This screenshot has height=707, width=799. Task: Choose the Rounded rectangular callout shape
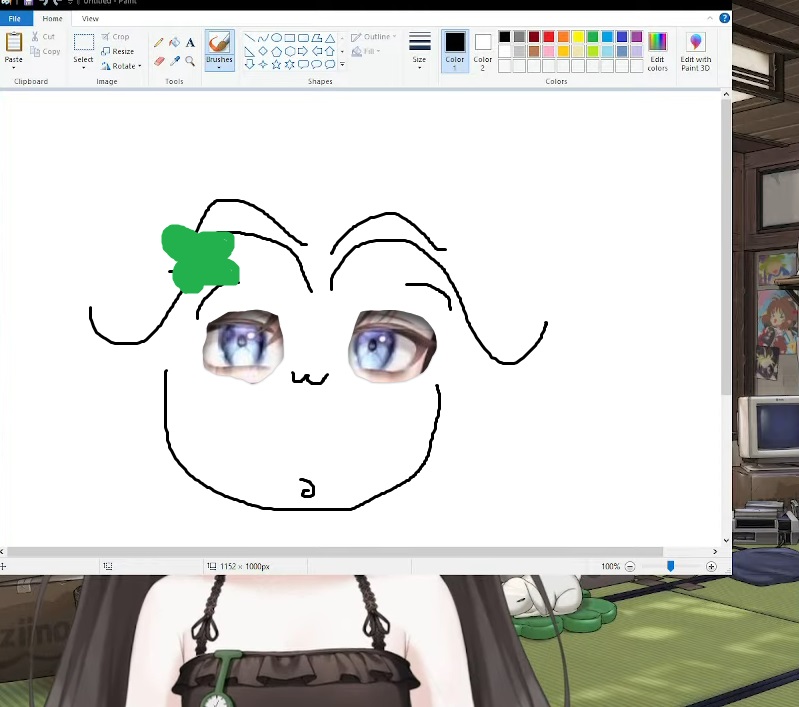[x=303, y=64]
